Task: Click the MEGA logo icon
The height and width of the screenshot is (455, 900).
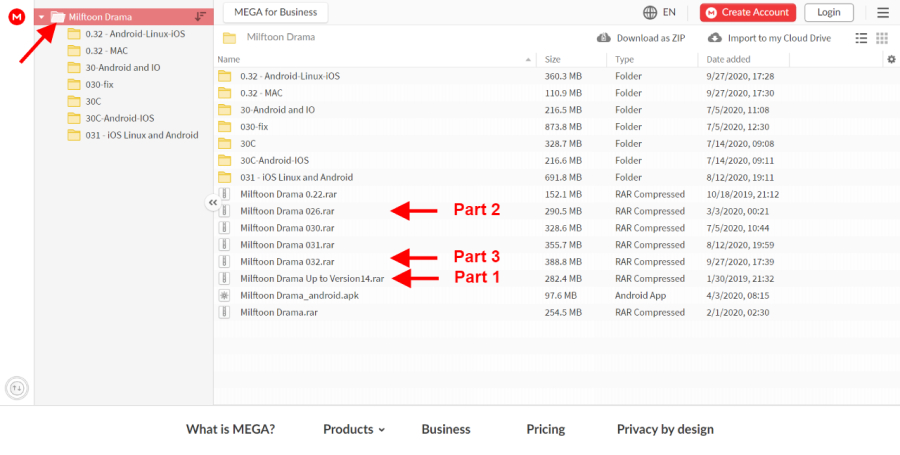Action: (17, 17)
